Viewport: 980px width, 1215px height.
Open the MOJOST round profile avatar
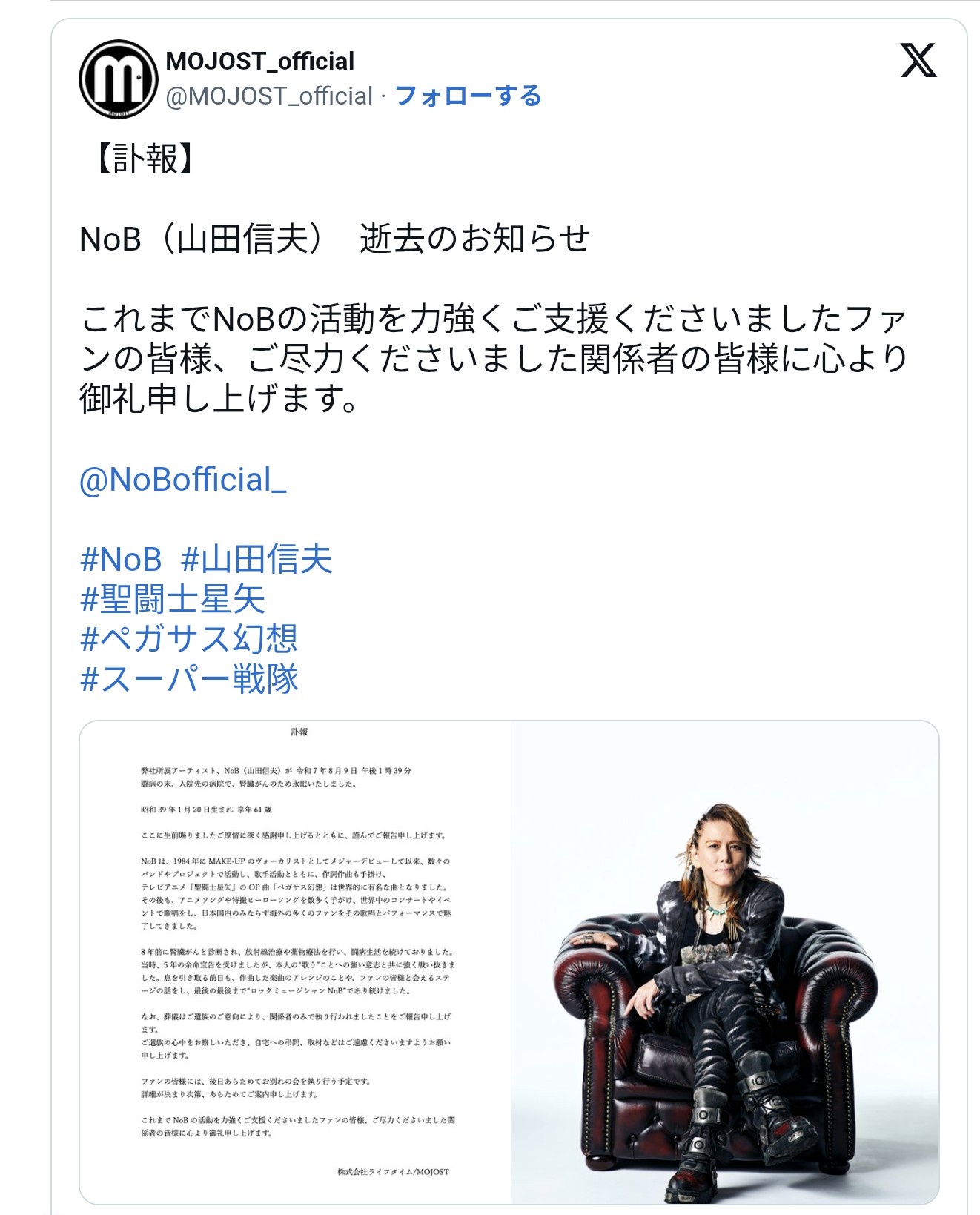[x=119, y=79]
